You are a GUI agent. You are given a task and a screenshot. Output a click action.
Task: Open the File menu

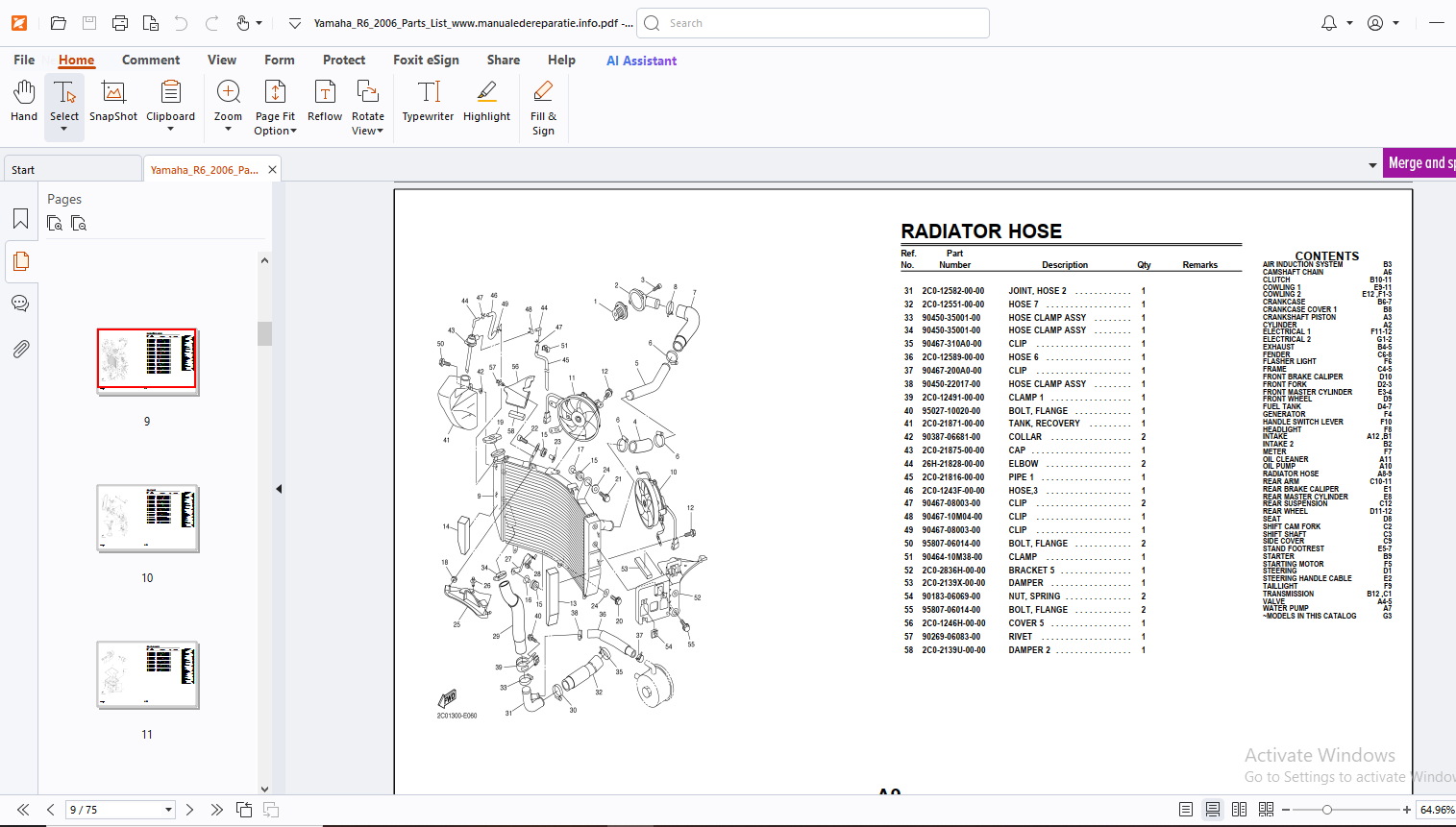pyautogui.click(x=24, y=60)
